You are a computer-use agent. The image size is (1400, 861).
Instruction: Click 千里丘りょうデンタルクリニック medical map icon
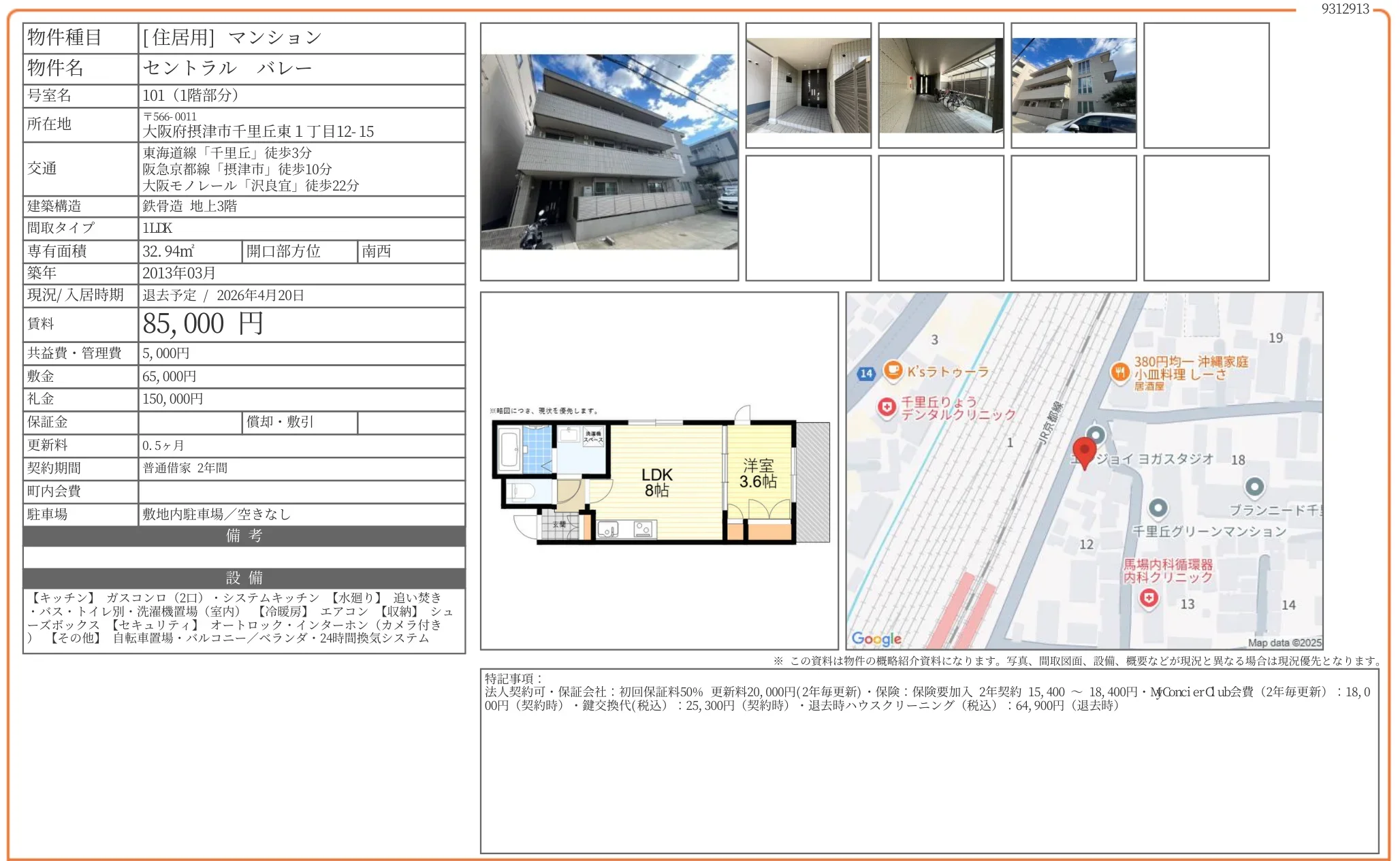[886, 407]
